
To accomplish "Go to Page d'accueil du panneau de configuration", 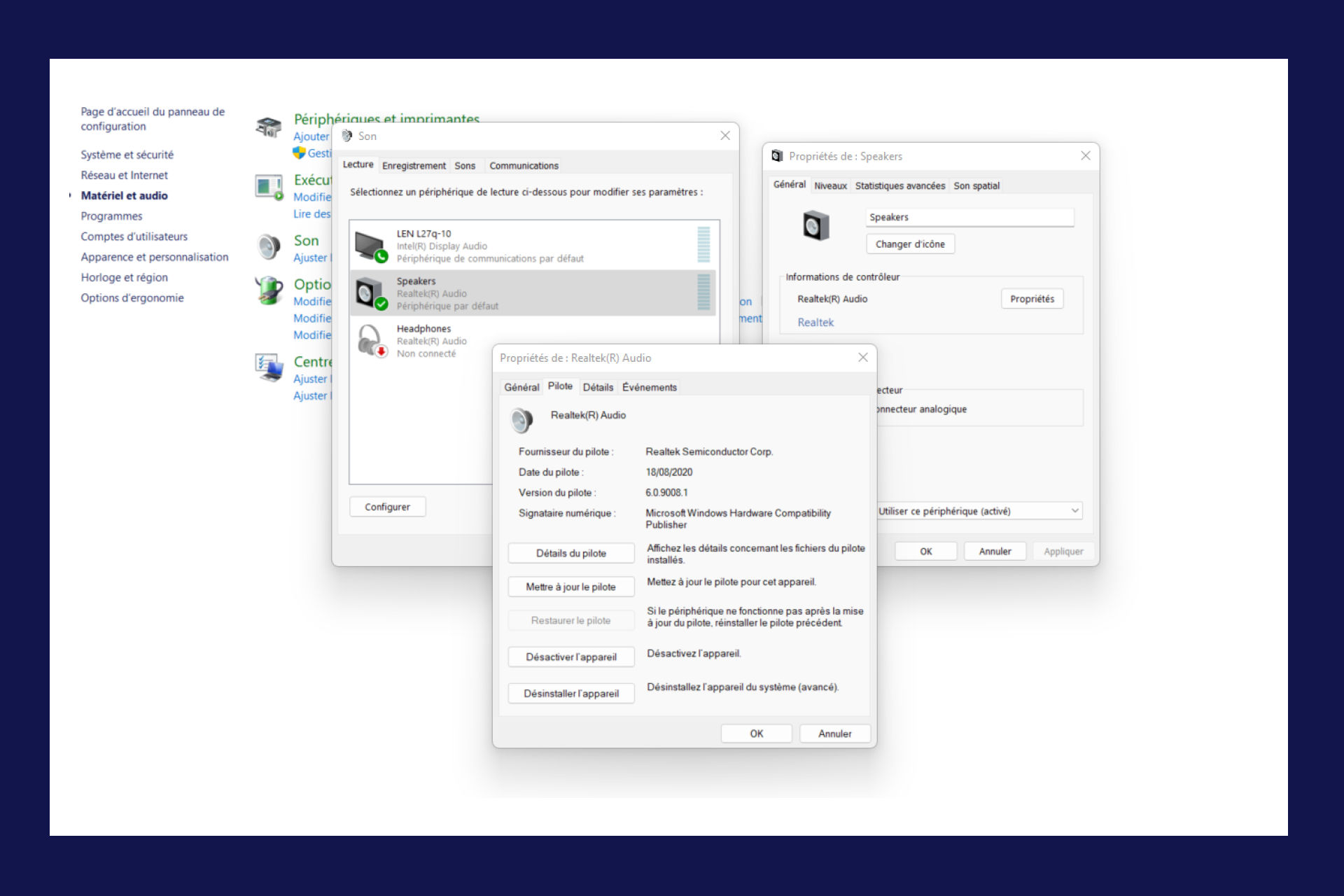I will click(153, 119).
